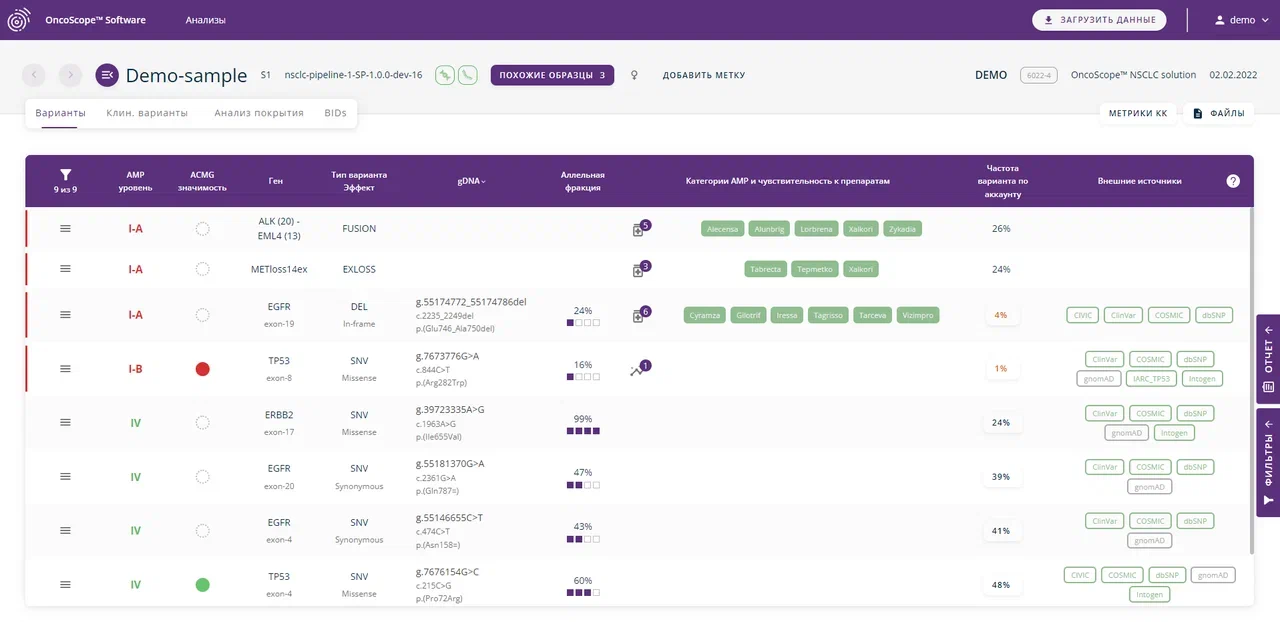
Task: Expand the Отчет side panel
Action: pos(1268,357)
